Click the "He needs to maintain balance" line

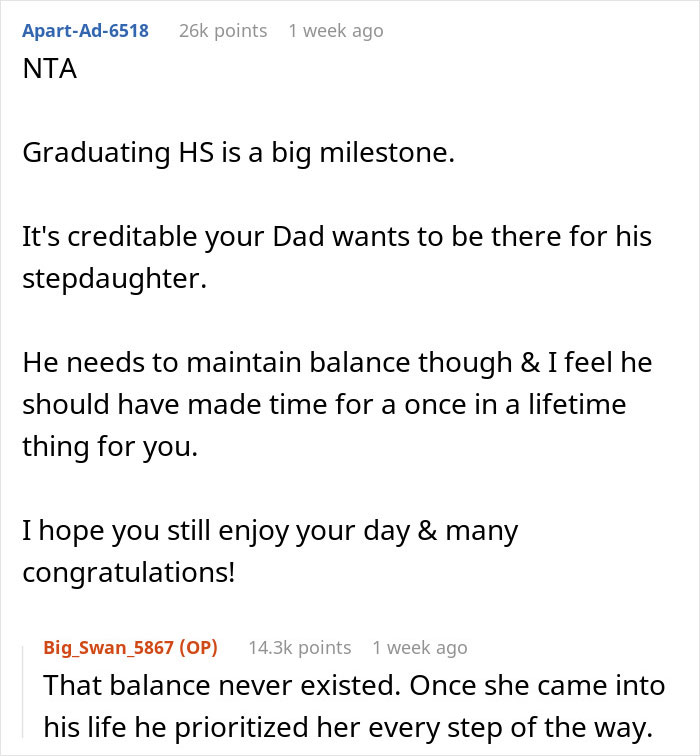(x=337, y=361)
